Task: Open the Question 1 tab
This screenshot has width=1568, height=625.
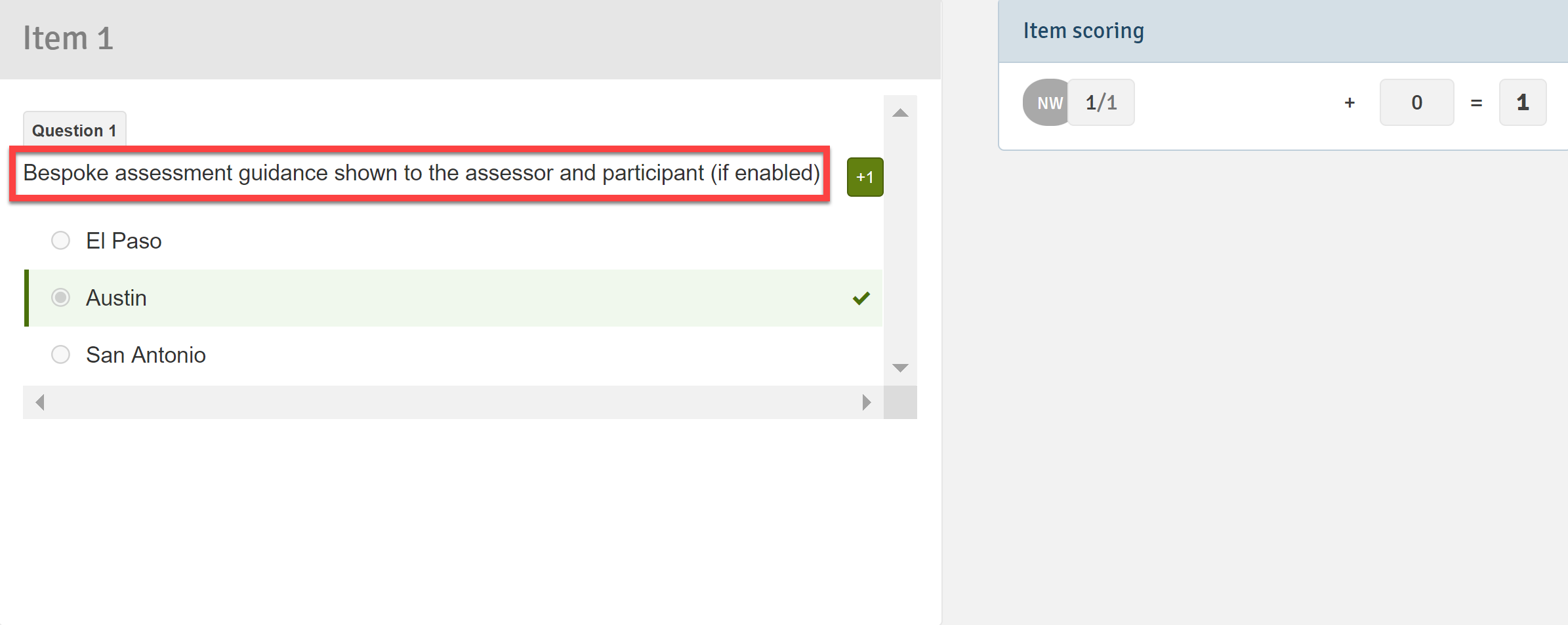Action: tap(74, 130)
